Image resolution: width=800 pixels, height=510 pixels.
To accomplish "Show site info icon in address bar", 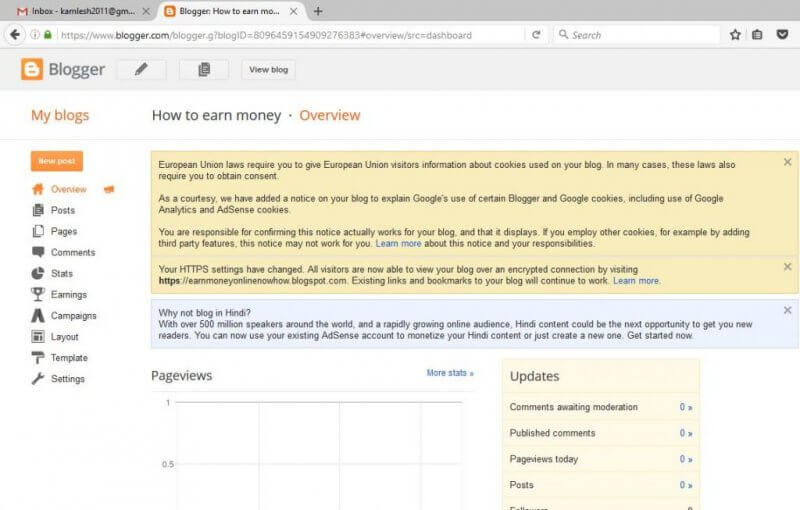I will 35,35.
